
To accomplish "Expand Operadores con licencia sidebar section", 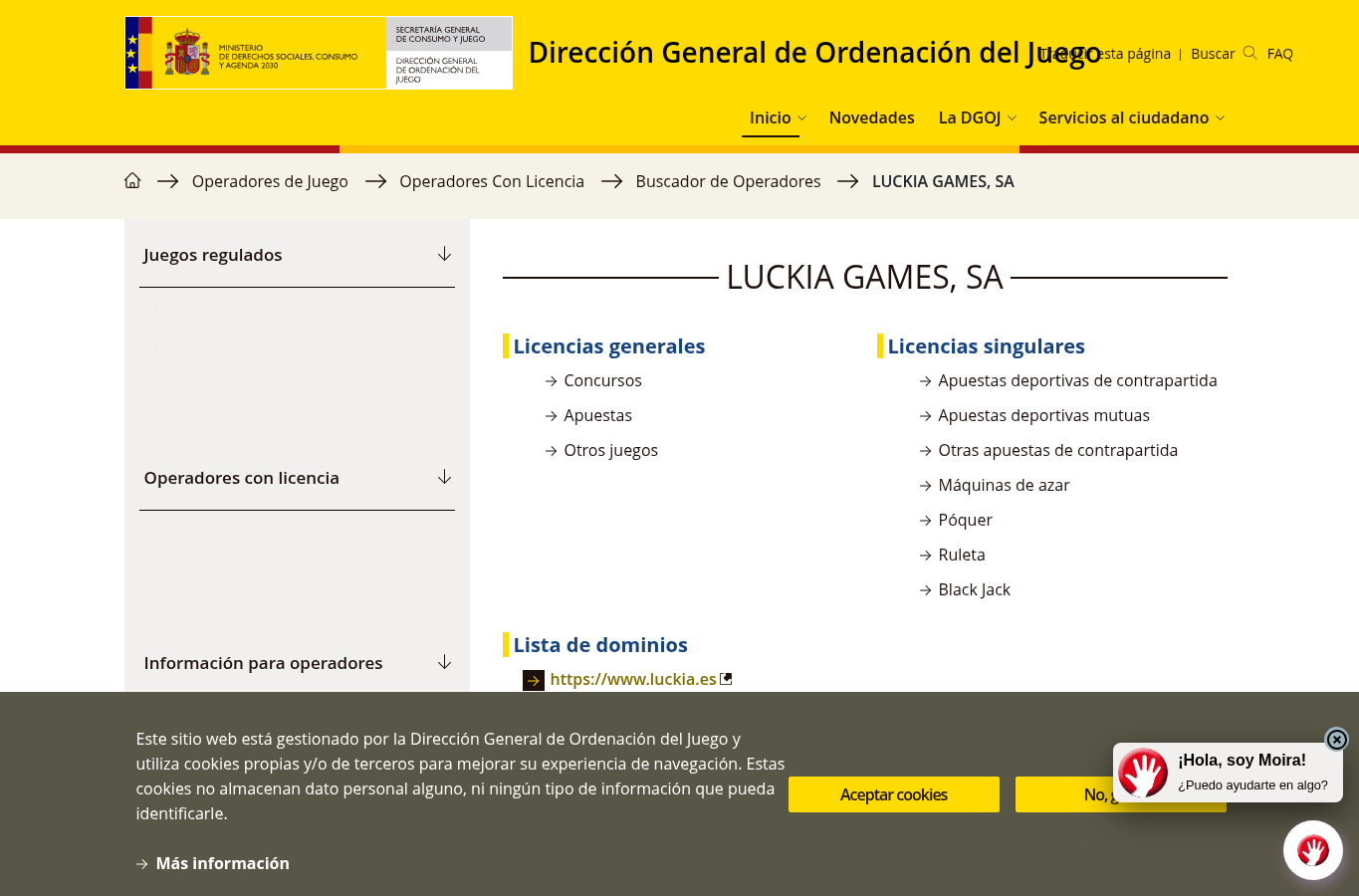I will [297, 478].
